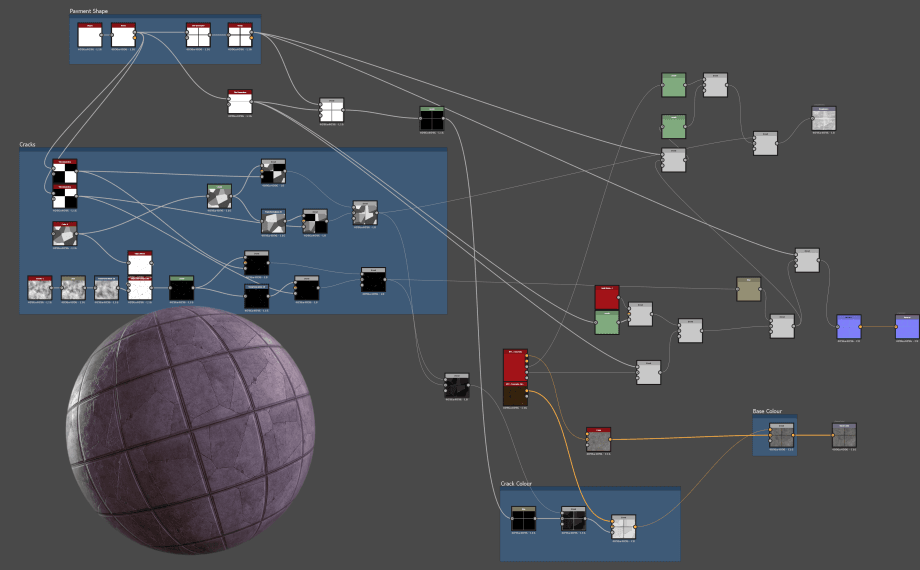Select the output node right of Base Colour frame
The height and width of the screenshot is (570, 920).
[x=844, y=435]
